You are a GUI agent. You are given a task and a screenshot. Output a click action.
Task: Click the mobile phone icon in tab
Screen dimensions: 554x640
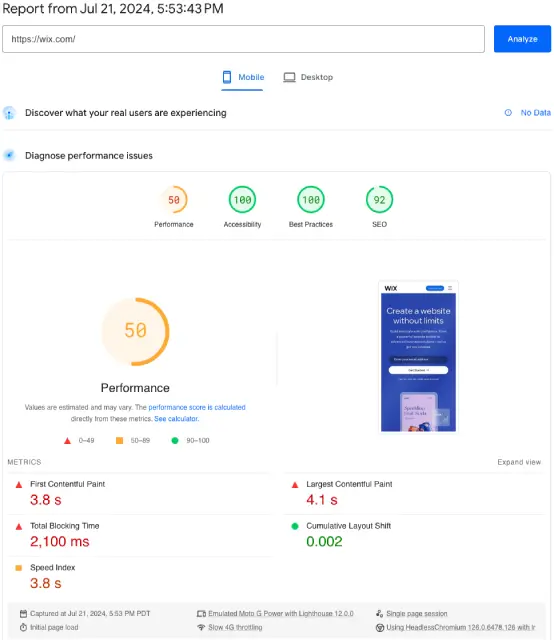[x=227, y=77]
